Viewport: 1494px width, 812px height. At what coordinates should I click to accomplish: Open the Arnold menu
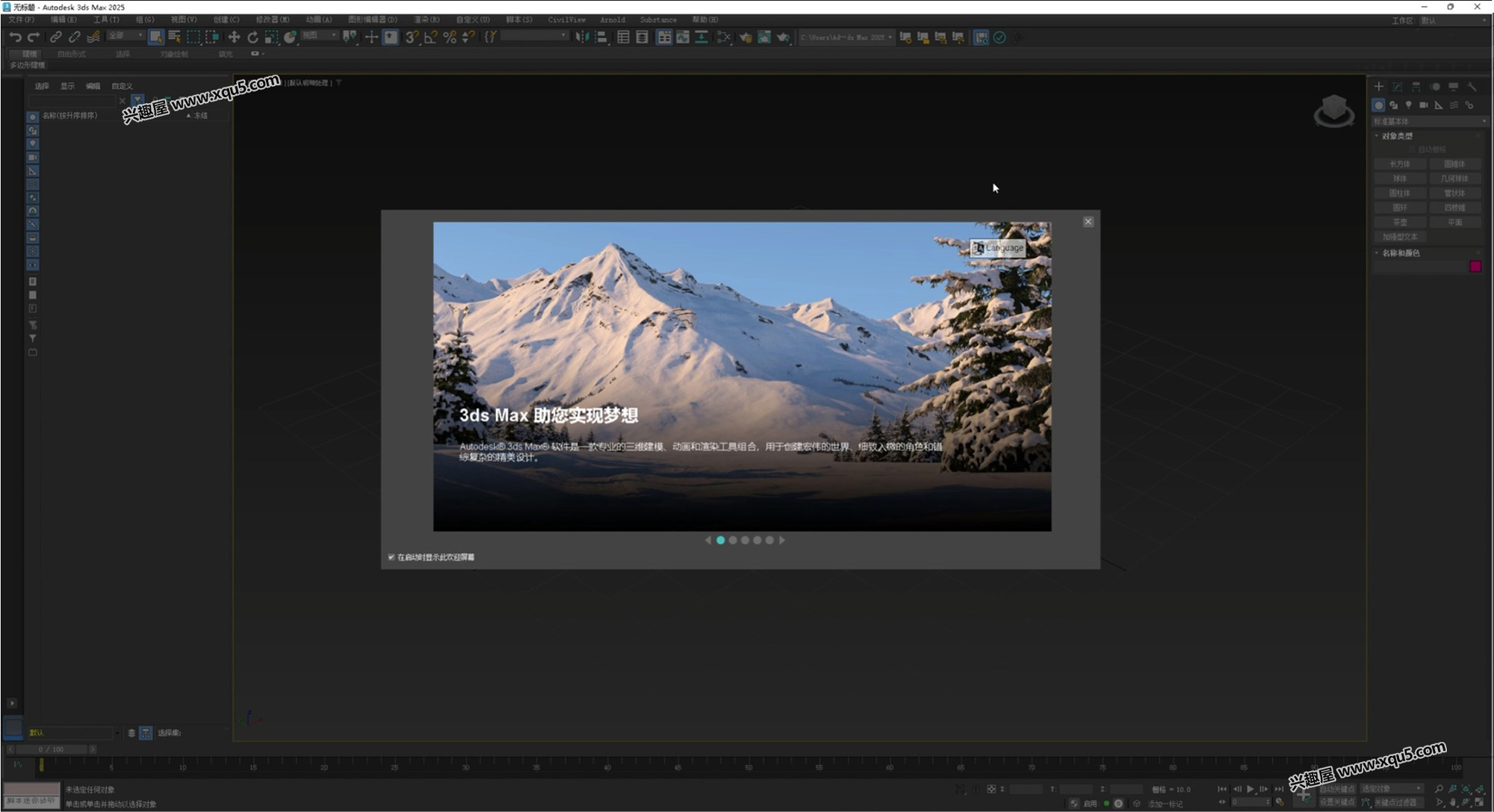pyautogui.click(x=613, y=20)
